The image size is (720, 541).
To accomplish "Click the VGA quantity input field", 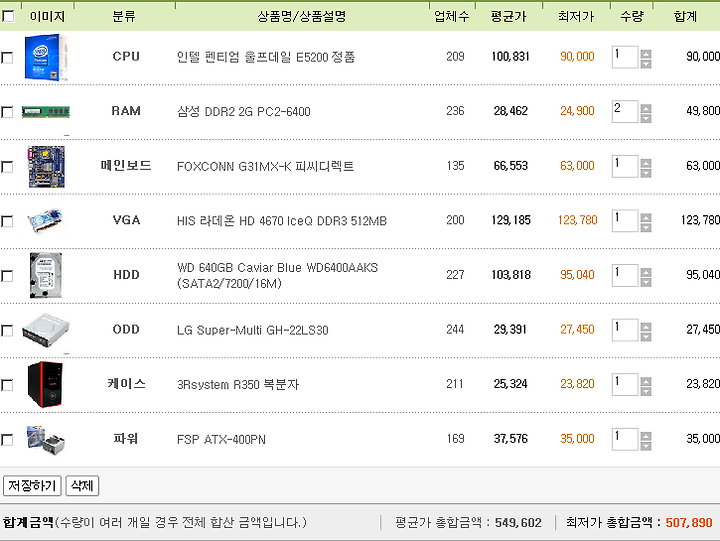I will pyautogui.click(x=625, y=221).
